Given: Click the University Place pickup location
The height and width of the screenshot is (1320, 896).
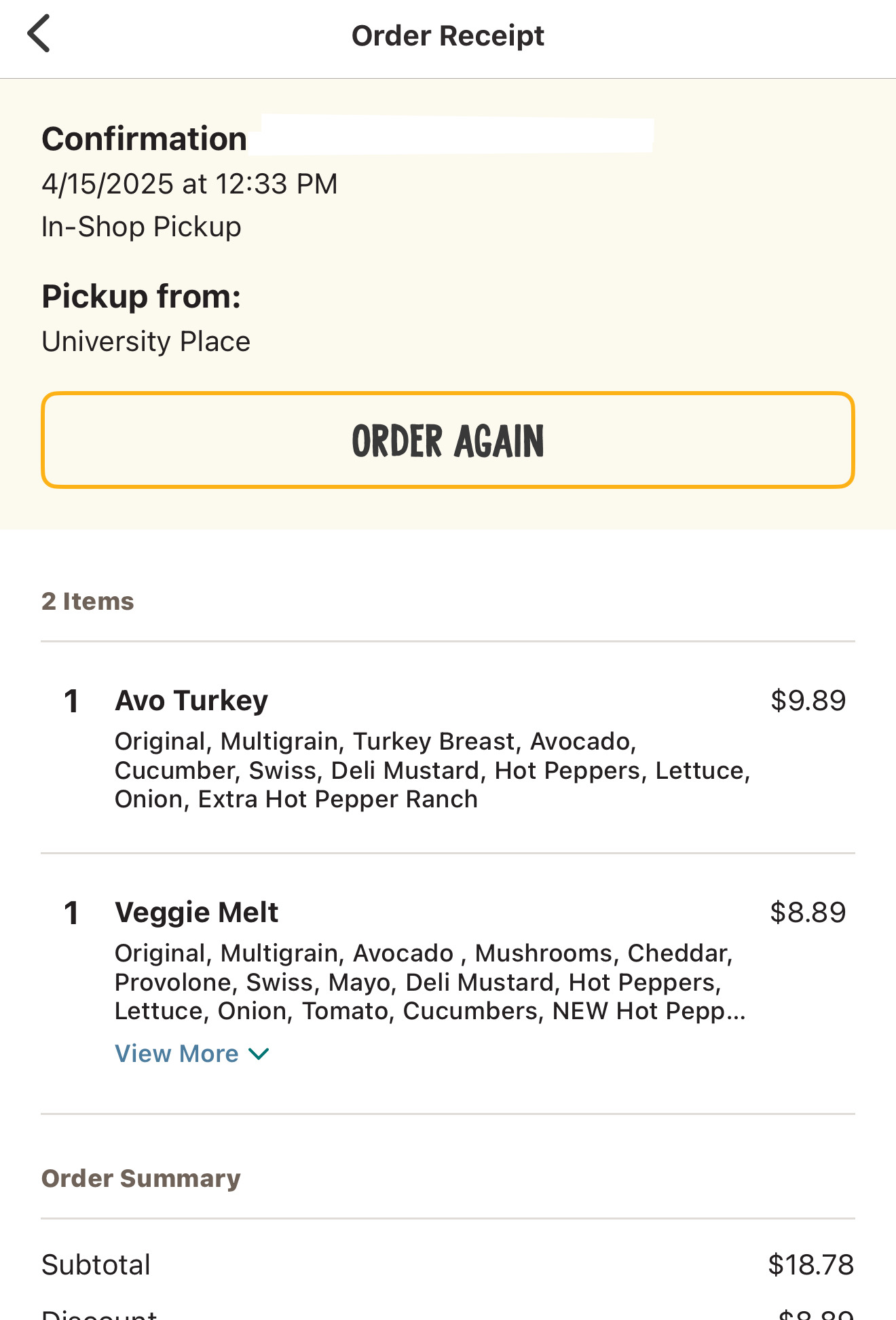Looking at the screenshot, I should point(146,342).
